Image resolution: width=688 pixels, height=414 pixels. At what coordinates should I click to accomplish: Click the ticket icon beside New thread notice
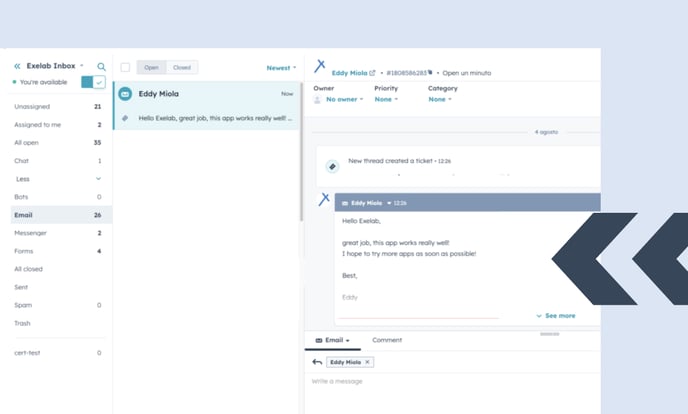(333, 164)
